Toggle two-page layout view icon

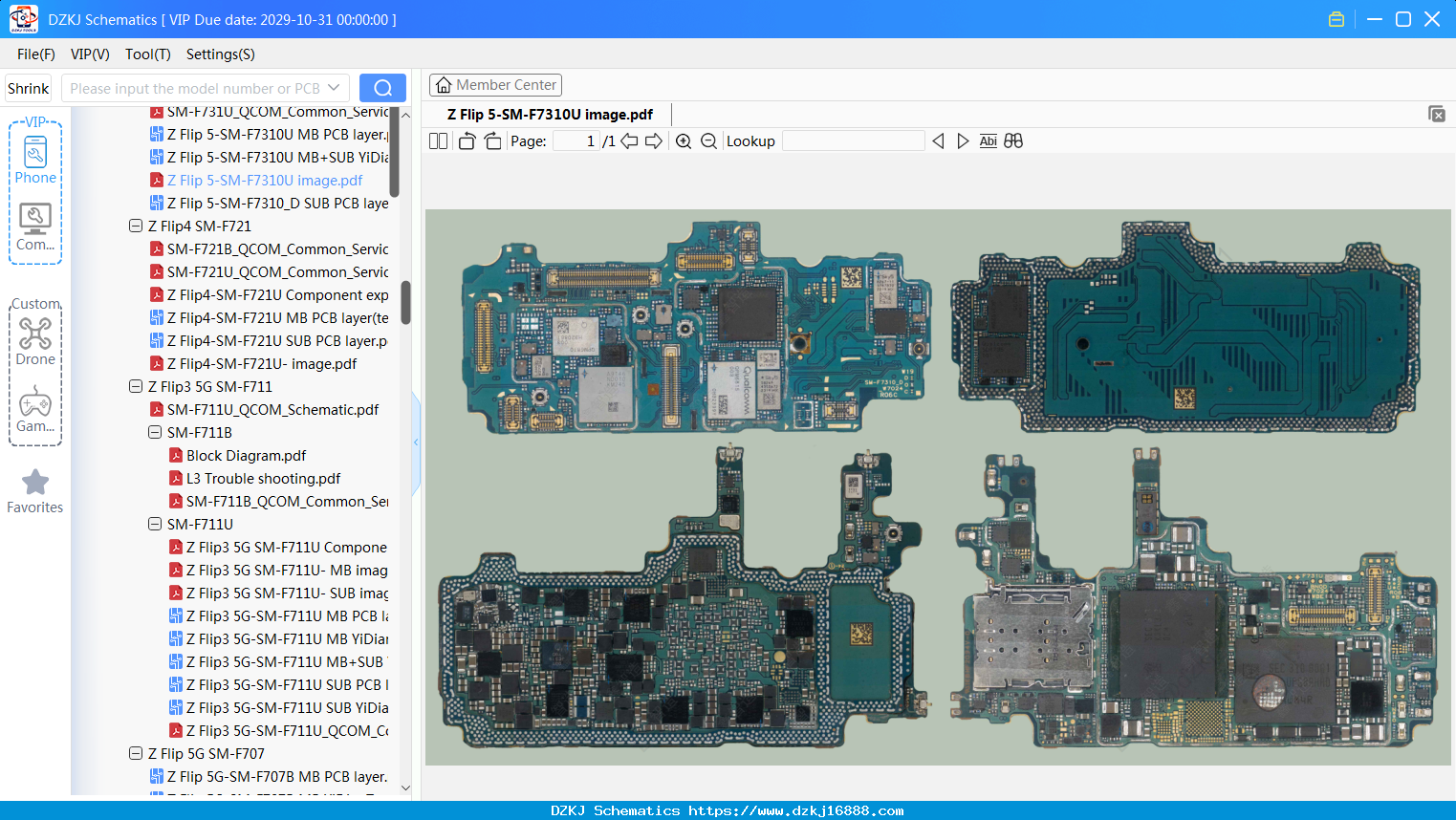click(439, 141)
